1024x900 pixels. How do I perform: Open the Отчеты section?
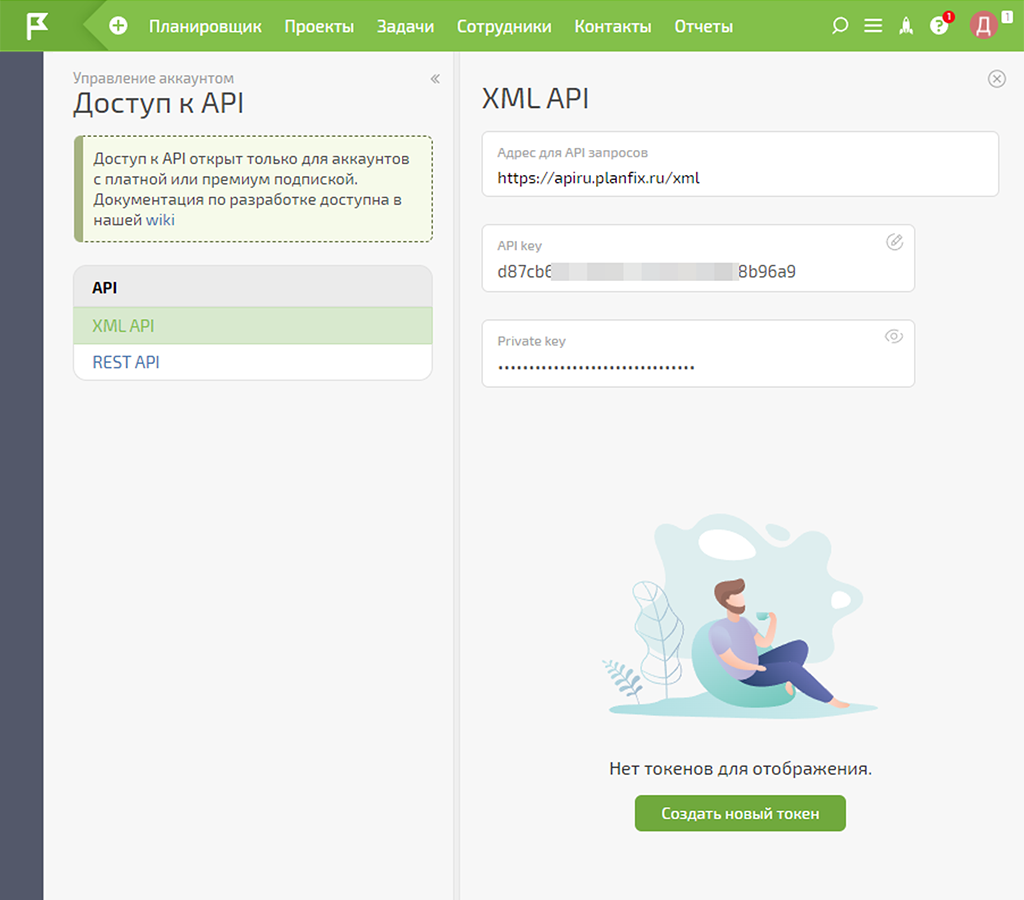tap(704, 26)
